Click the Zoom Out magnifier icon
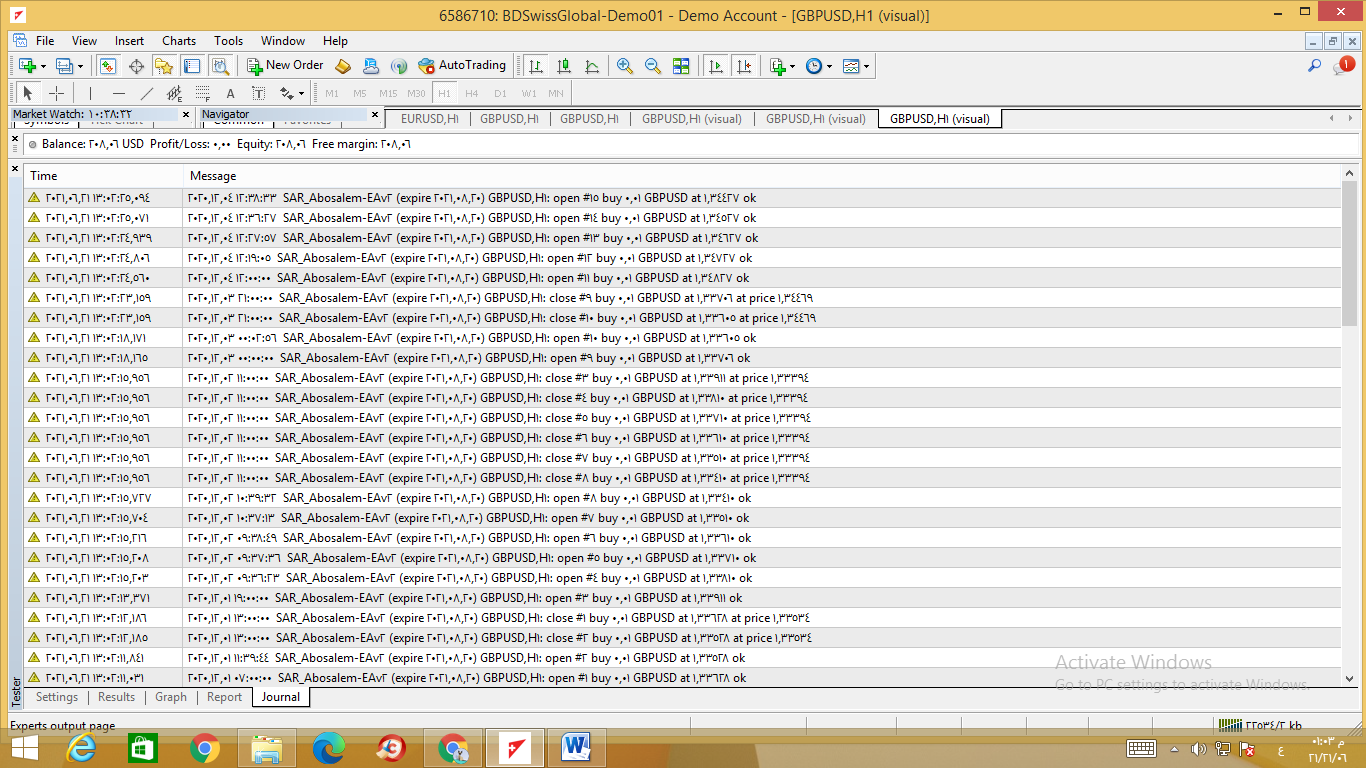 pos(653,66)
